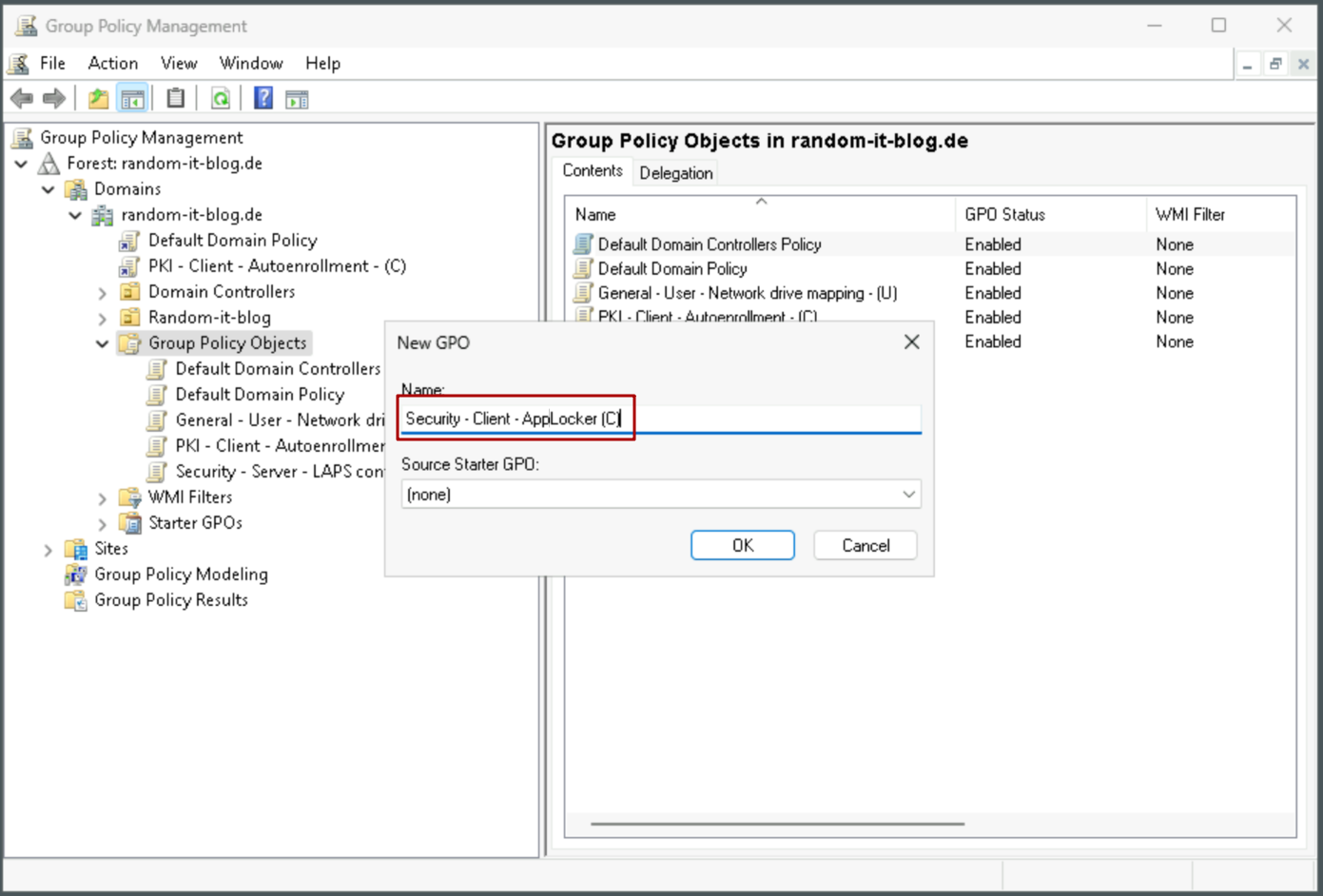Open the Action menu
Screen dimensions: 1323x896
[113, 63]
